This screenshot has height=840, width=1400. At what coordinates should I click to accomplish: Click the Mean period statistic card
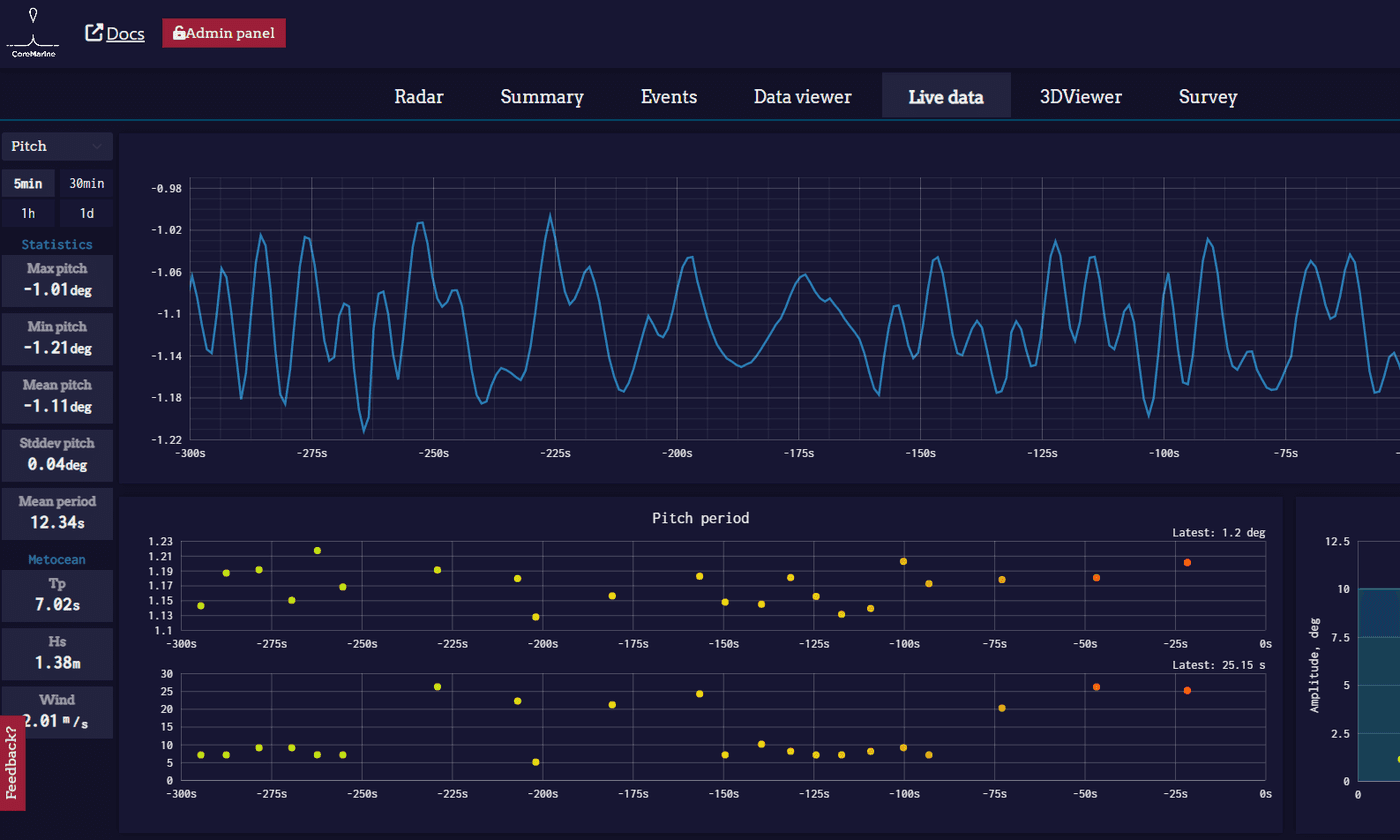57,511
